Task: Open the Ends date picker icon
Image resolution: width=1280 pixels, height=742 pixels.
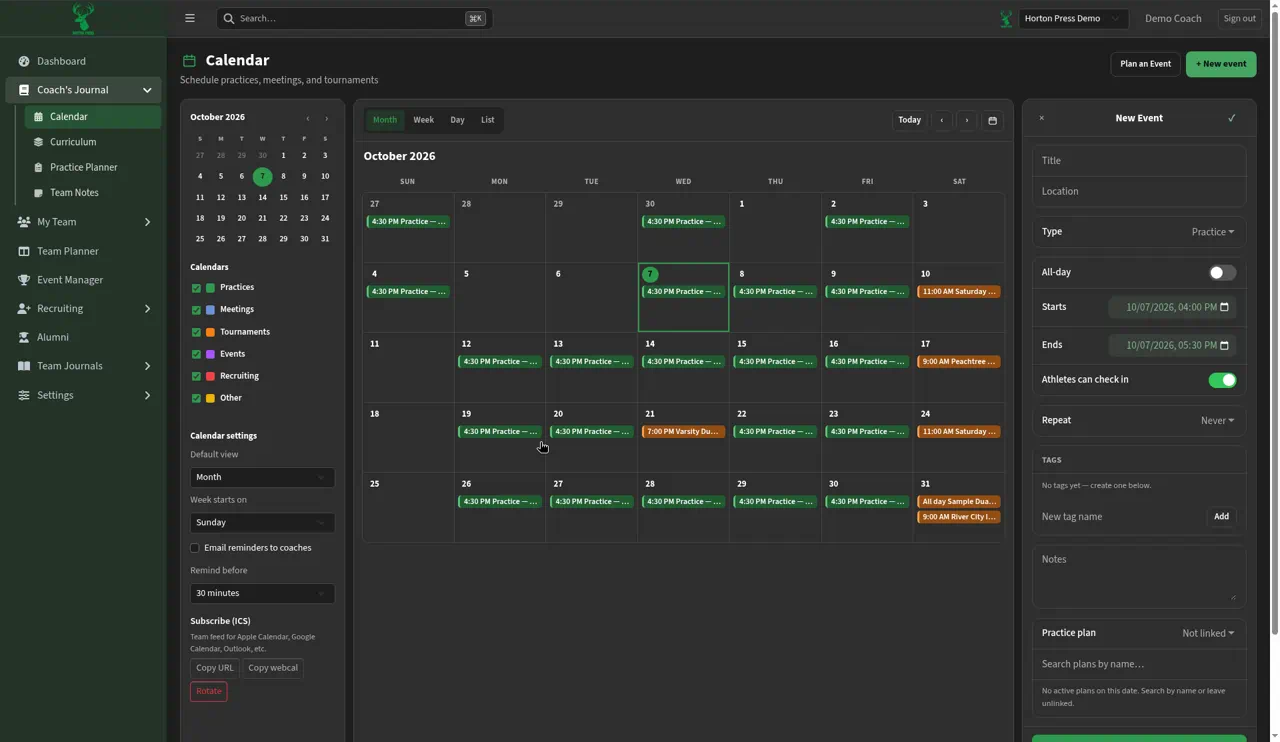Action: pos(1224,345)
